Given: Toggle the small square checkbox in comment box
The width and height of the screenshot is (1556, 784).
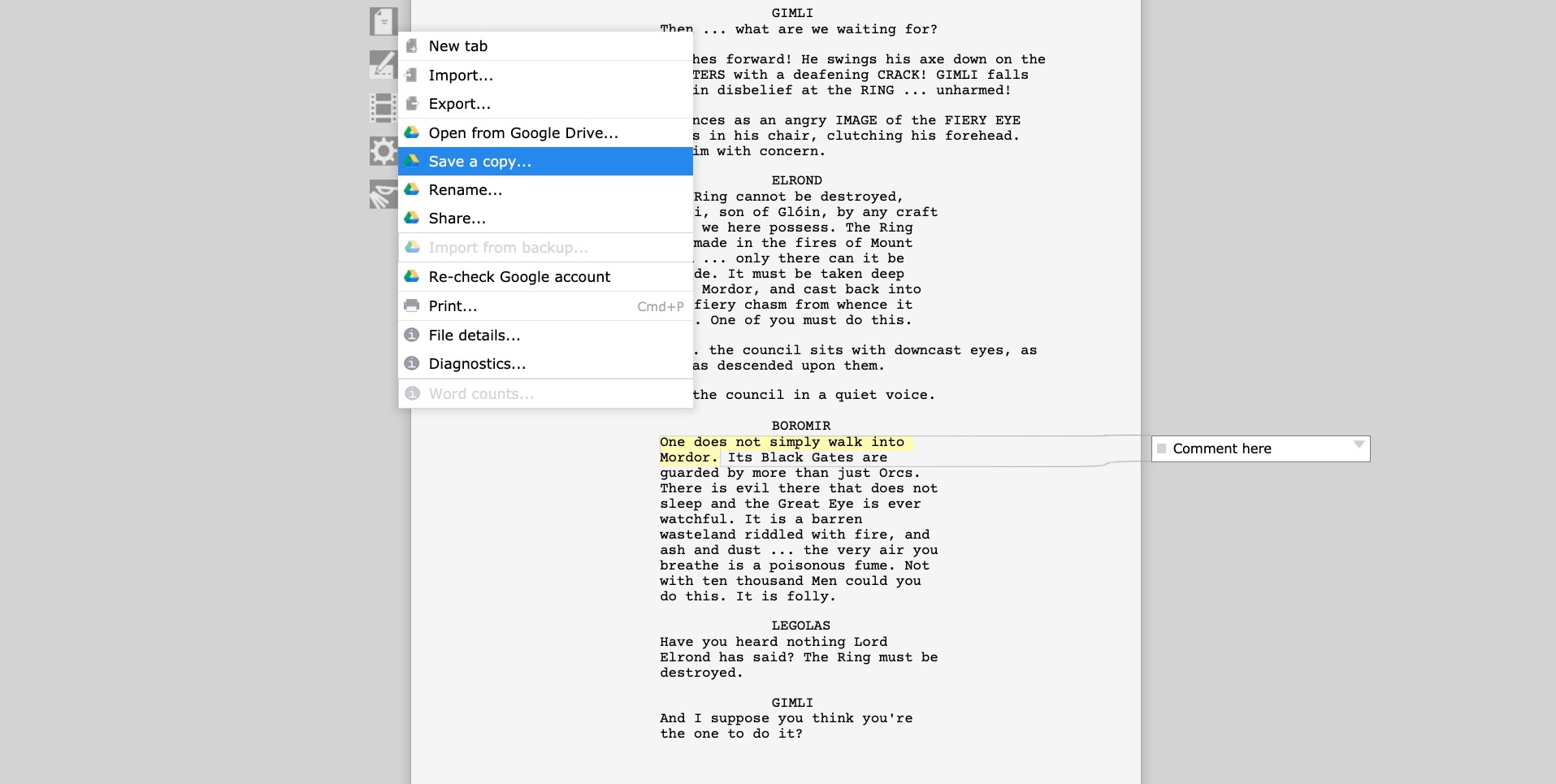Looking at the screenshot, I should tap(1162, 448).
